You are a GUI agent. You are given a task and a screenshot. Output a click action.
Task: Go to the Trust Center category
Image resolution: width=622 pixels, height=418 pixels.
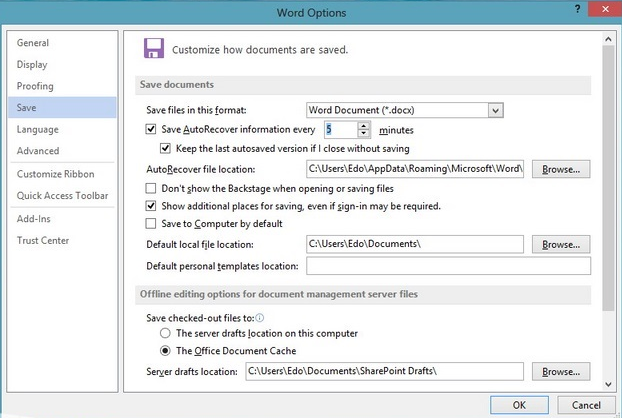point(43,240)
